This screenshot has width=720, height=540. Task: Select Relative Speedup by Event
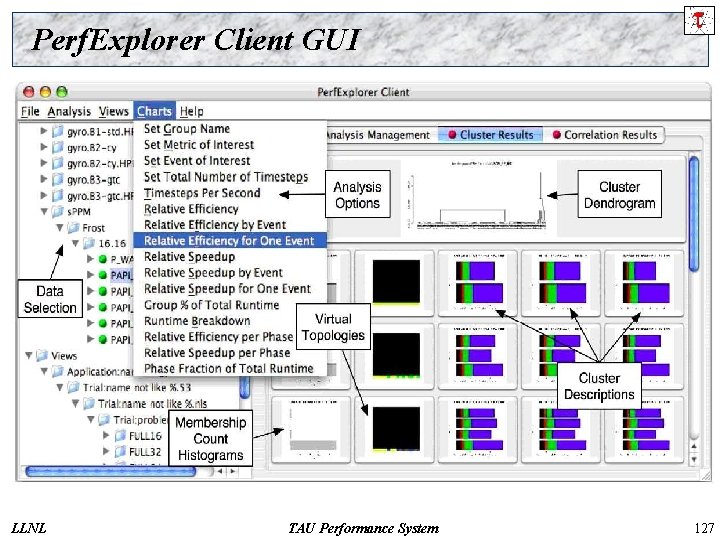(x=230, y=273)
